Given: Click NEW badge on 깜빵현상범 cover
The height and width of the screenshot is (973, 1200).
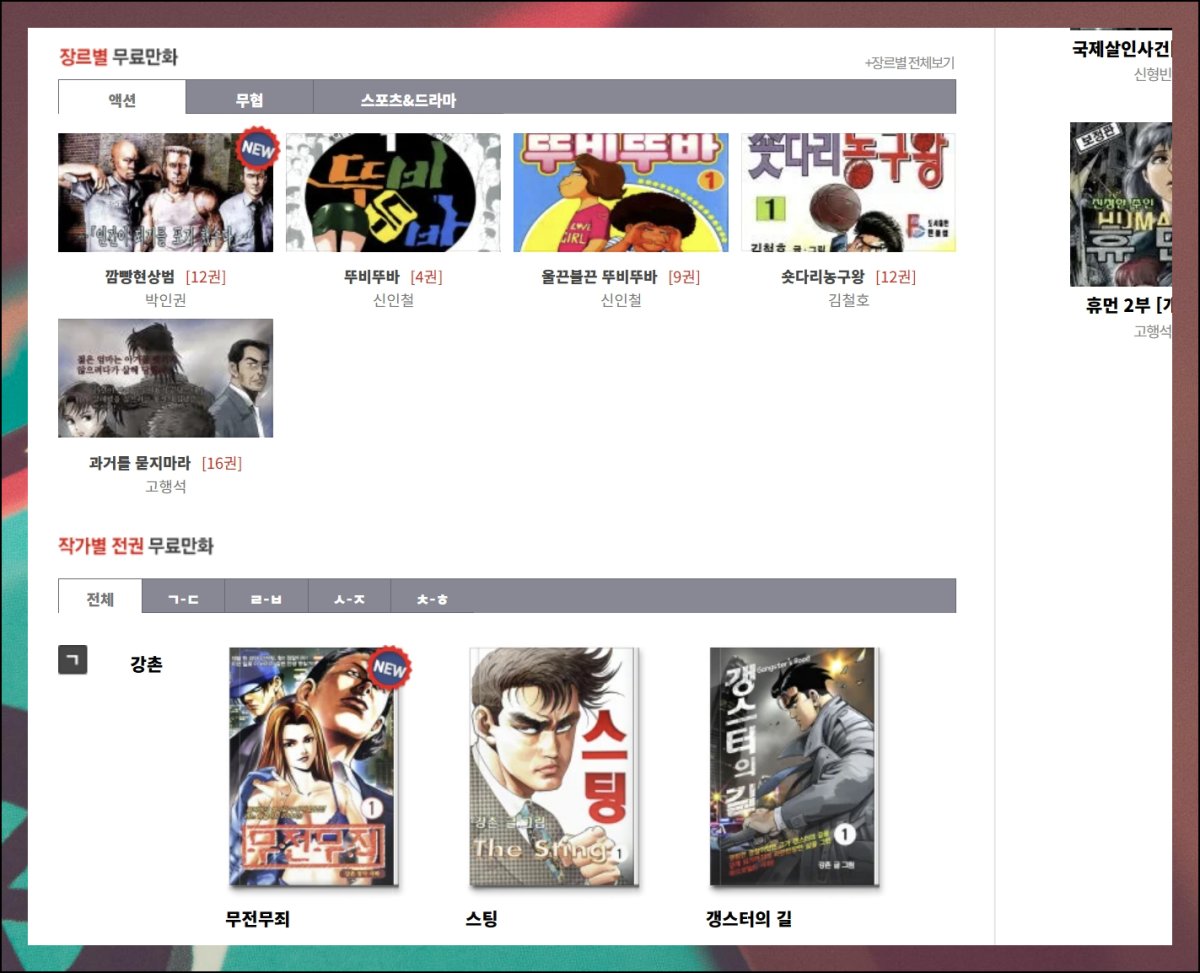Looking at the screenshot, I should 257,149.
